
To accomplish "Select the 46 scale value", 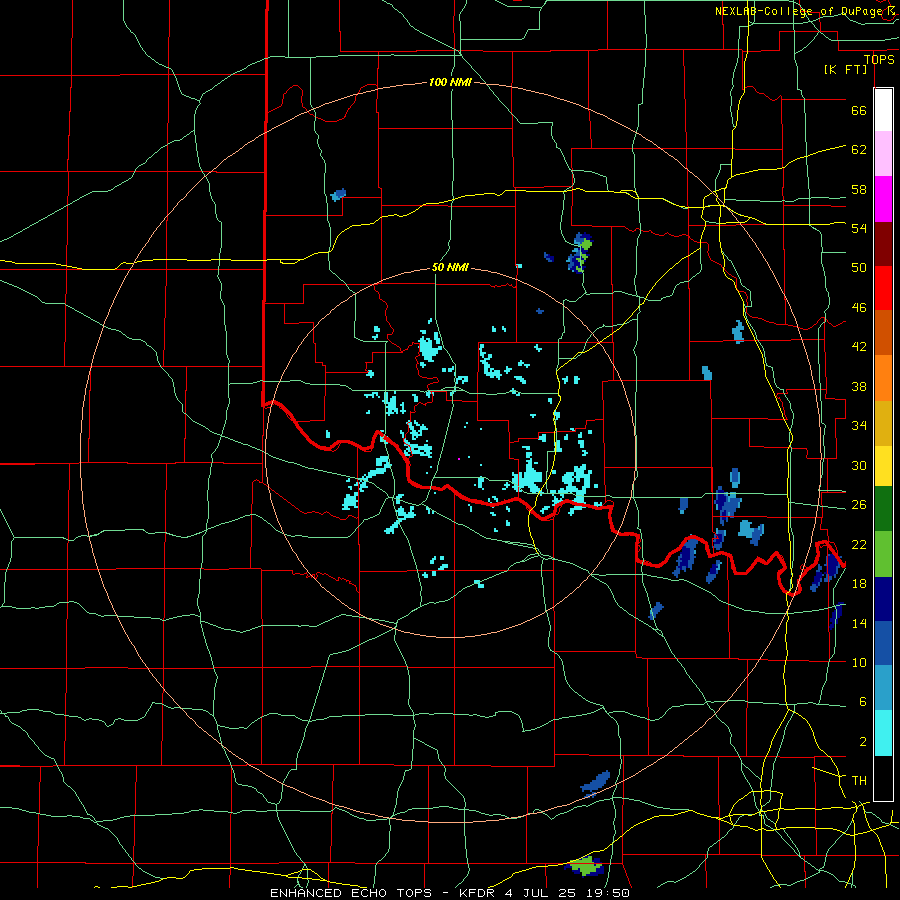I will click(859, 308).
